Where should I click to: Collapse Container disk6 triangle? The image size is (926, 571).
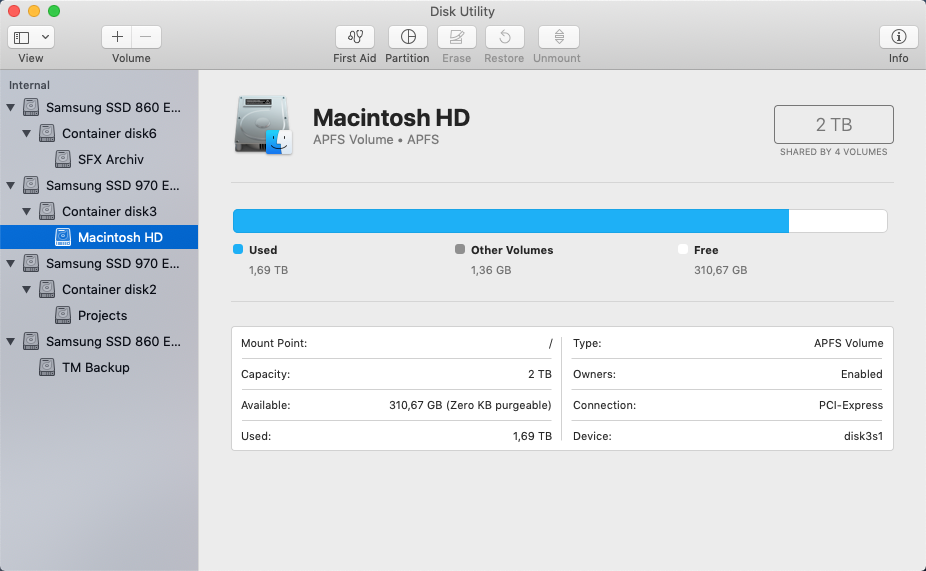coord(27,133)
